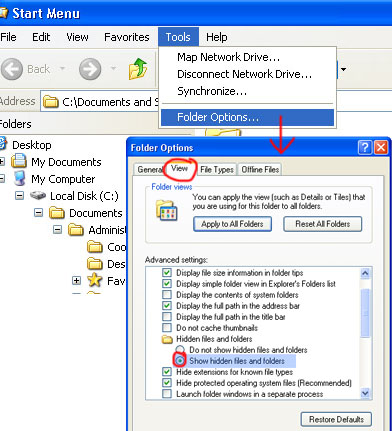Screen dimensions: 392x431
Task: Expand the Favorites tree node
Action: (76, 280)
